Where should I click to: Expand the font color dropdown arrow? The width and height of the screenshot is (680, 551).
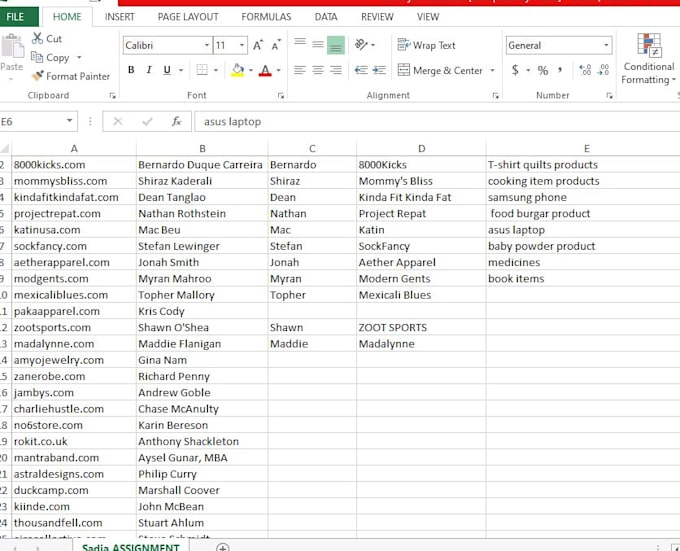(x=278, y=70)
